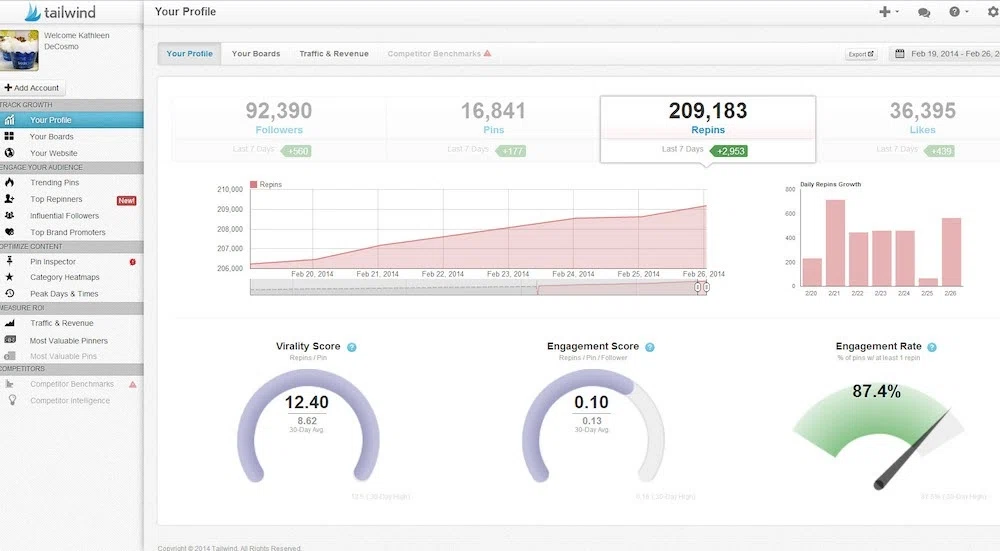This screenshot has height=551, width=1000.
Task: Open the messages speech bubble icon
Action: [x=923, y=12]
